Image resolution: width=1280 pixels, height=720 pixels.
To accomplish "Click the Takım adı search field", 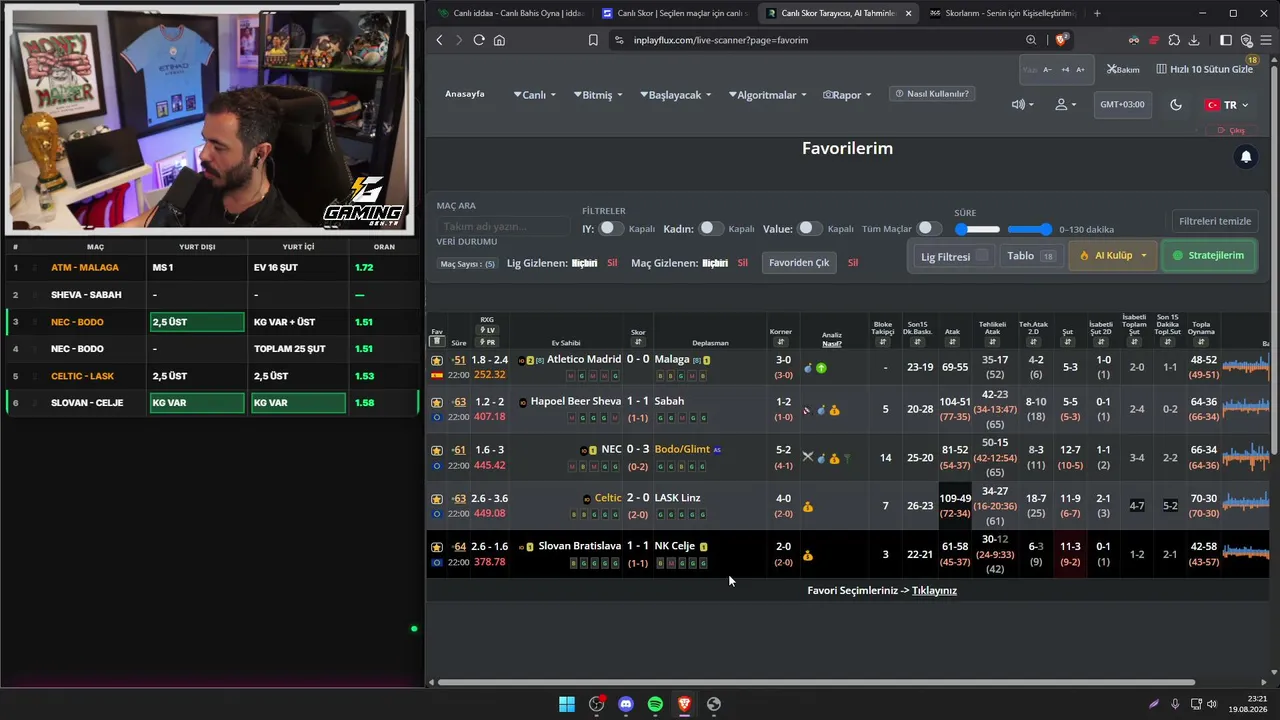I will click(504, 227).
